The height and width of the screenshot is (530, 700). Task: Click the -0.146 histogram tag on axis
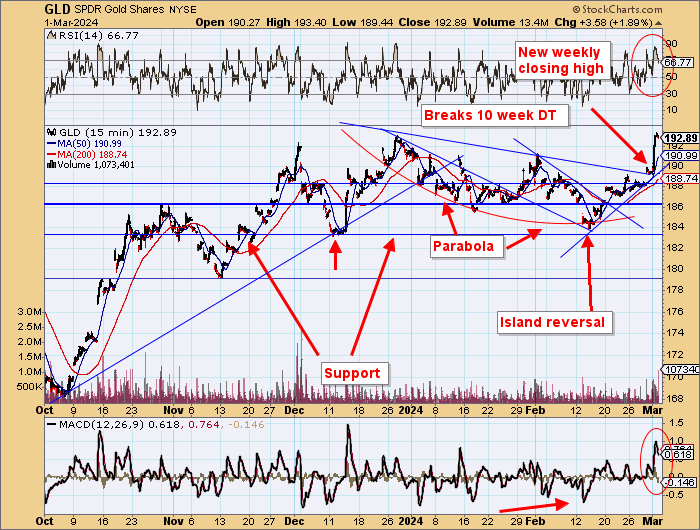679,482
